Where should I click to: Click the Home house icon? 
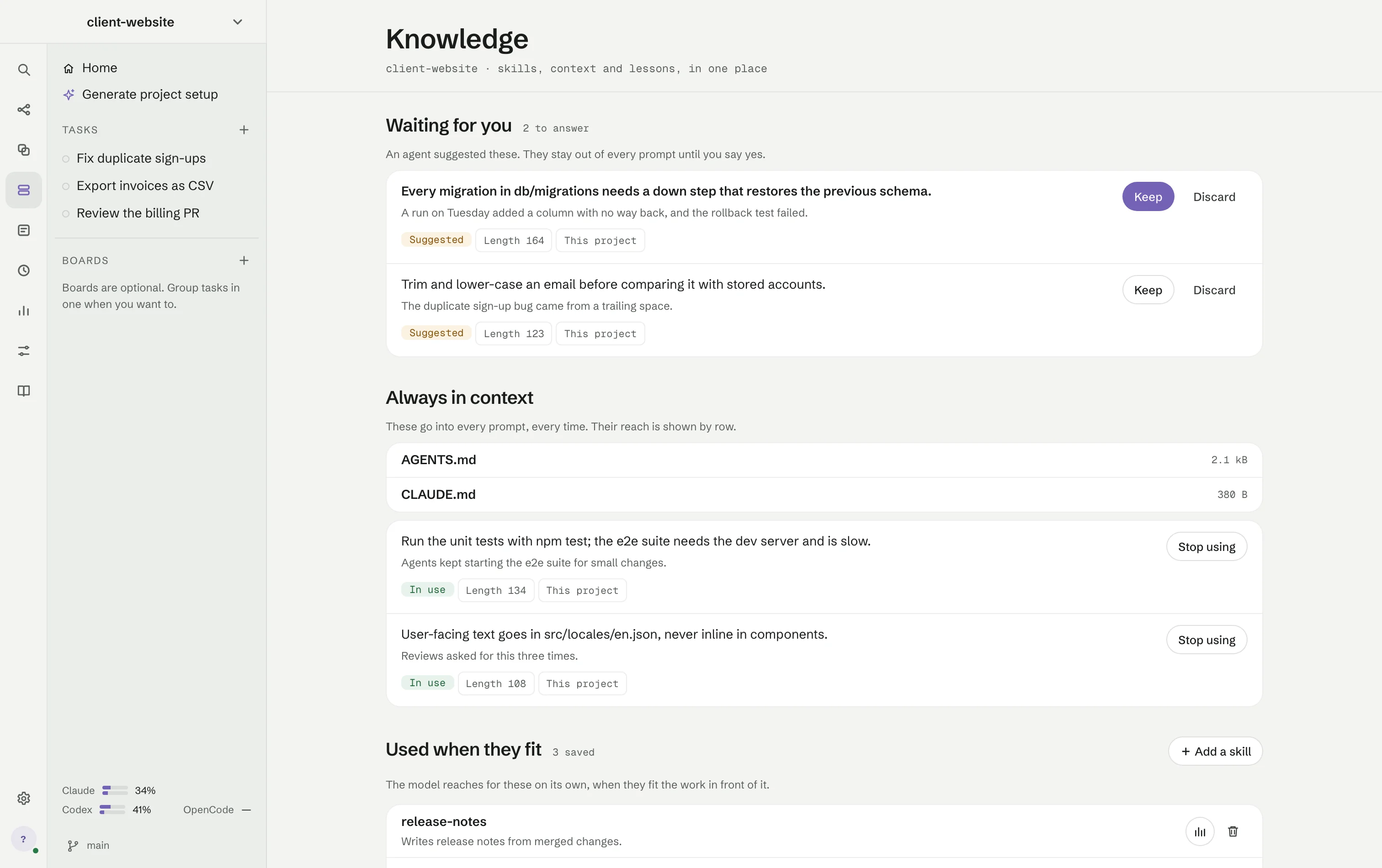68,68
